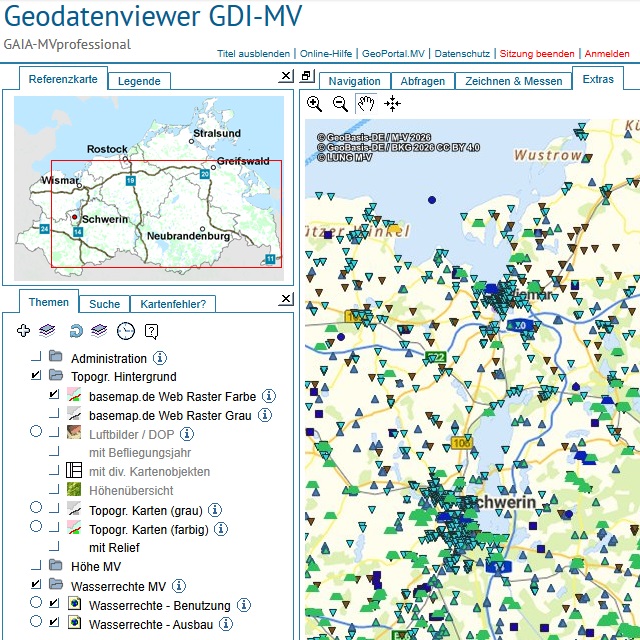Click the question mark help icon in Themen
The image size is (640, 640).
(151, 331)
